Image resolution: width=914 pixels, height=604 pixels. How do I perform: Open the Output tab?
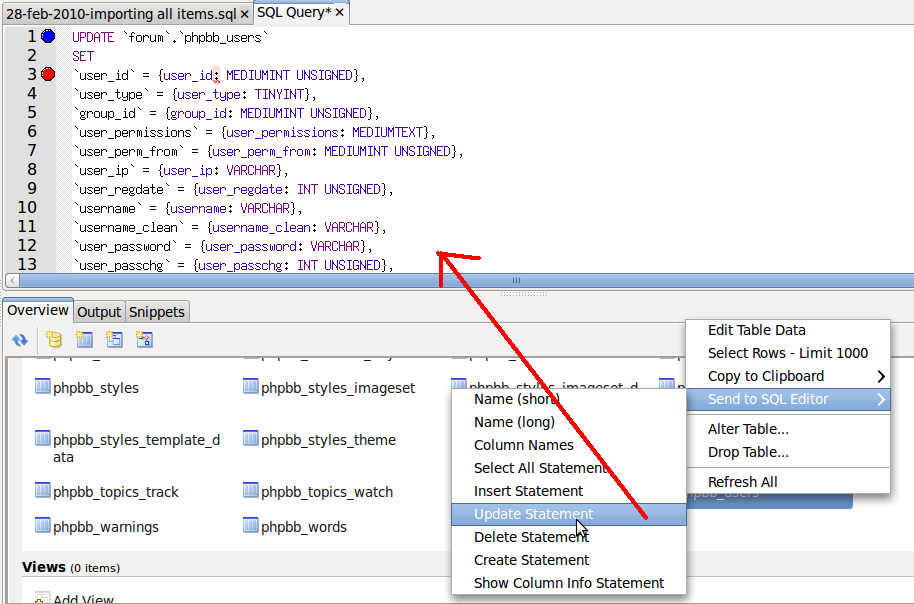(99, 312)
